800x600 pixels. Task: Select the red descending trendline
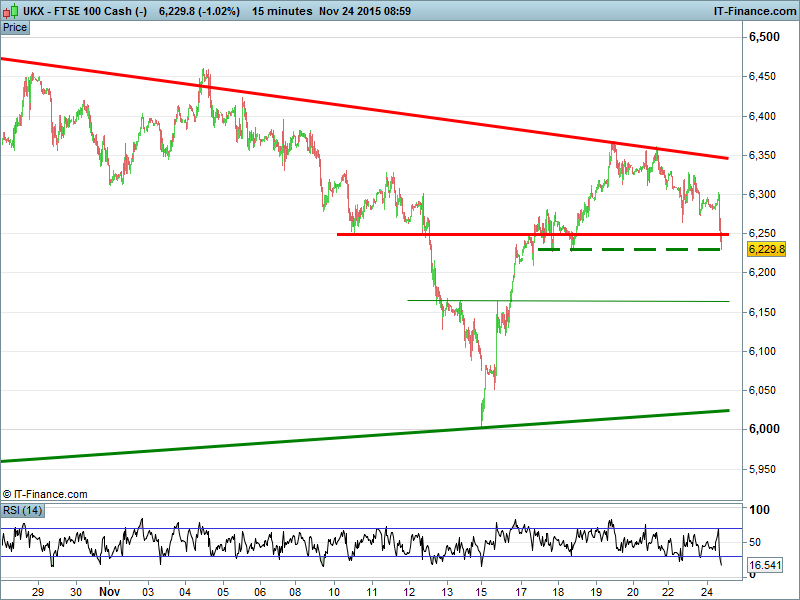400,109
